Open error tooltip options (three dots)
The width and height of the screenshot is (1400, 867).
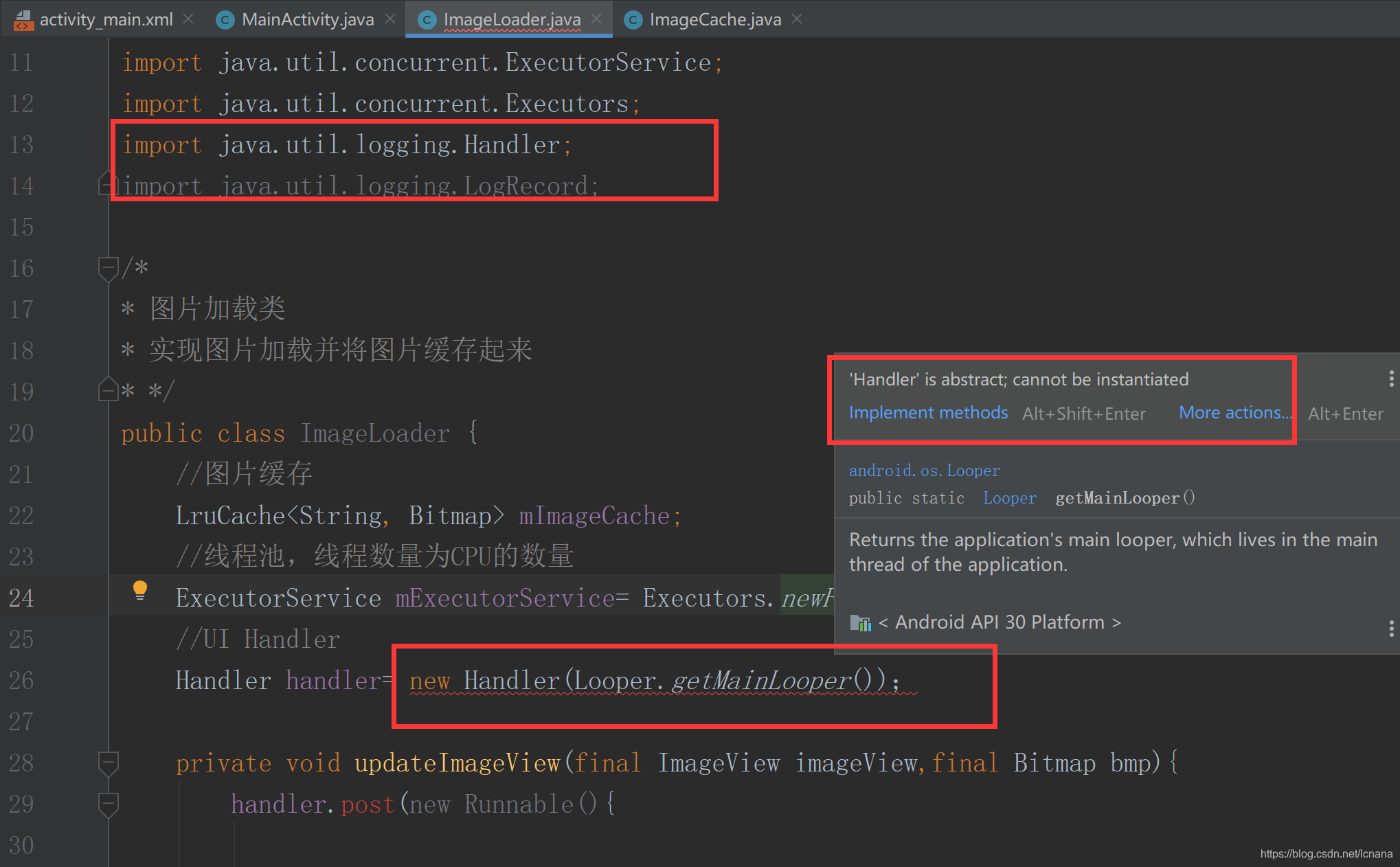1391,379
